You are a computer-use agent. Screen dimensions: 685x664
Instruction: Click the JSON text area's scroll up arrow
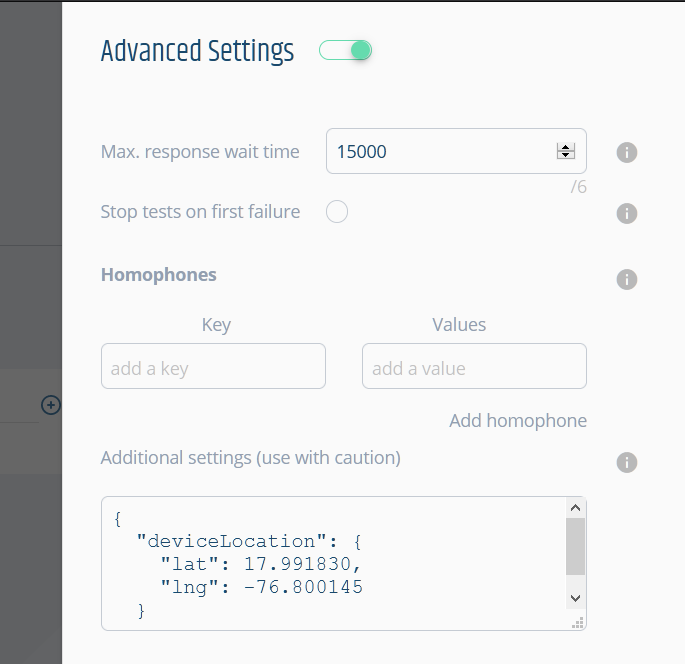pyautogui.click(x=575, y=508)
